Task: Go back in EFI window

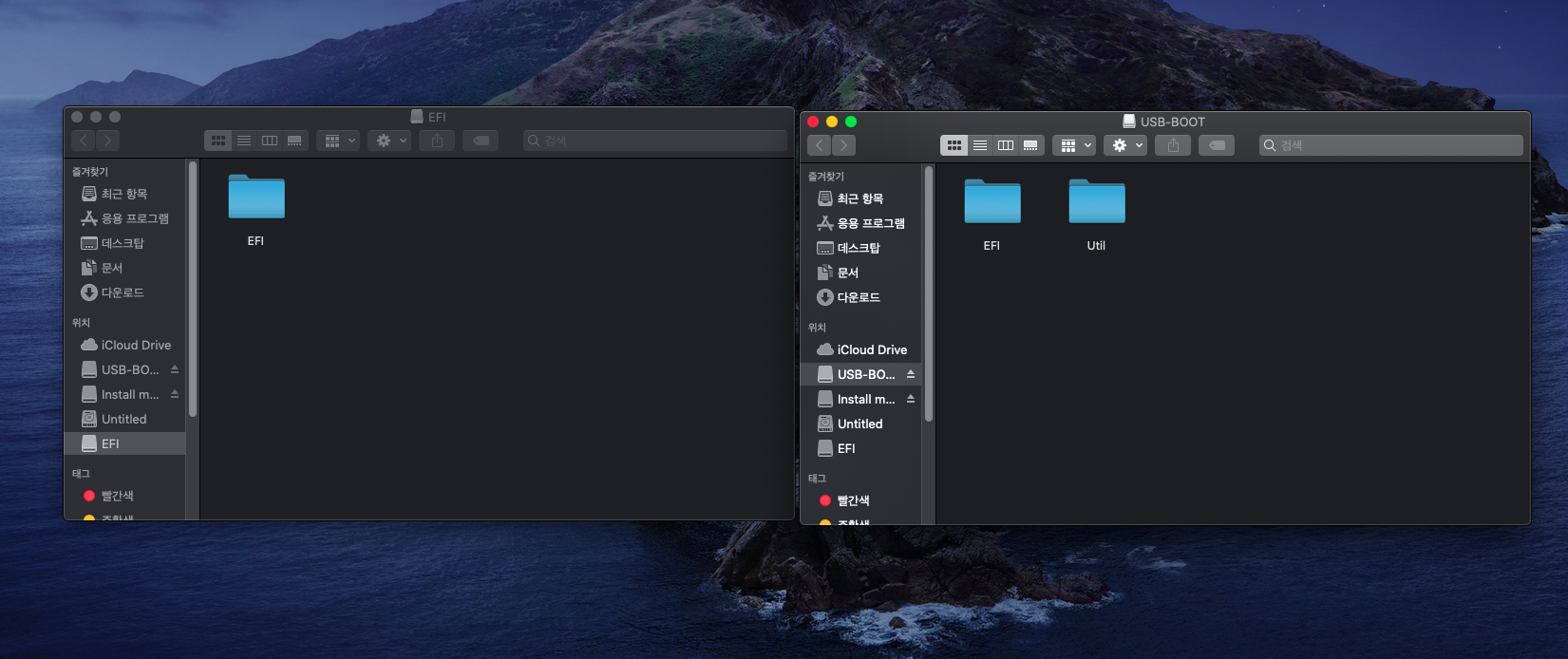Action: (84, 141)
